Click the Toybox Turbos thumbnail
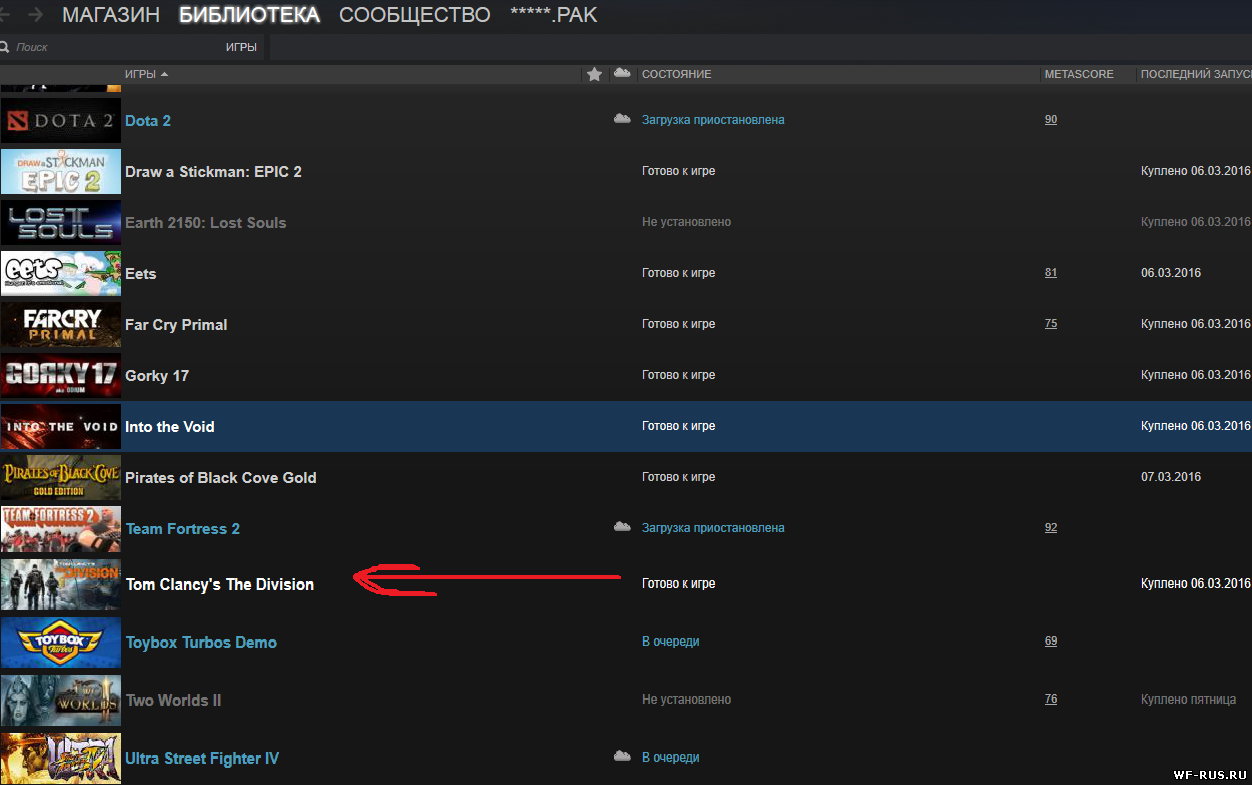The width and height of the screenshot is (1252, 785). [x=61, y=642]
